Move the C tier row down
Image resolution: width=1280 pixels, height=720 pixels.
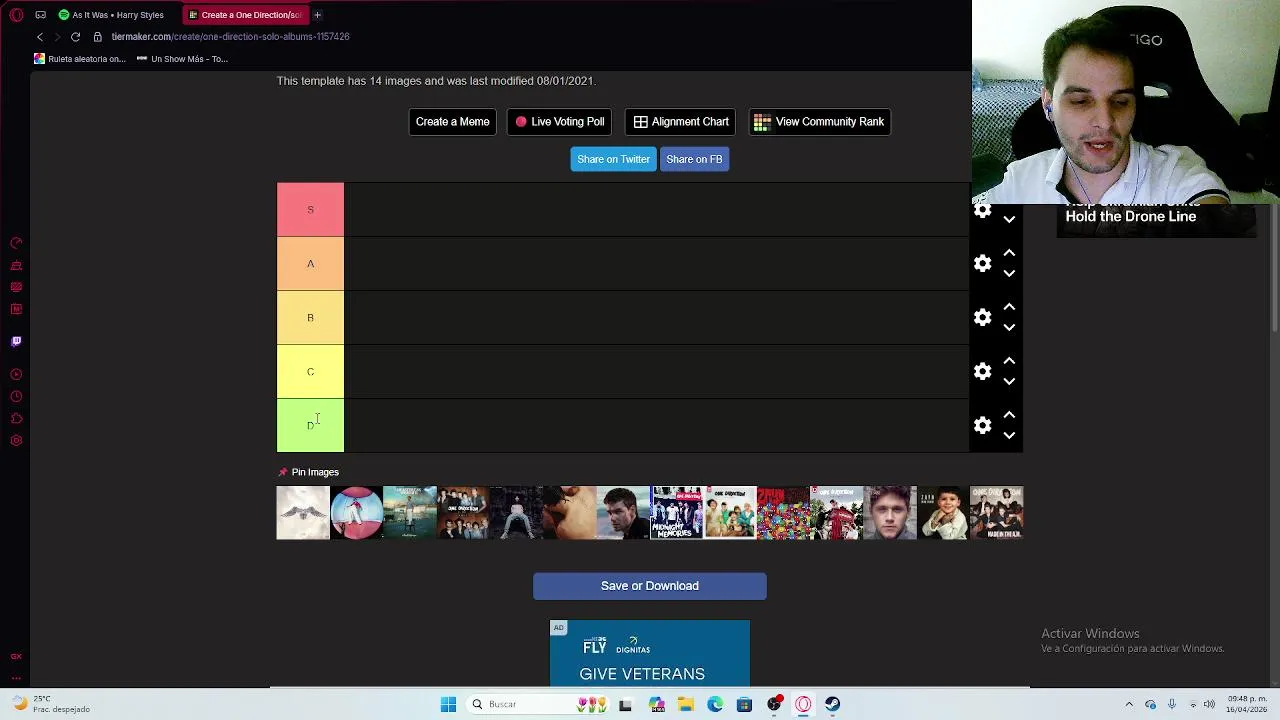coord(1009,381)
